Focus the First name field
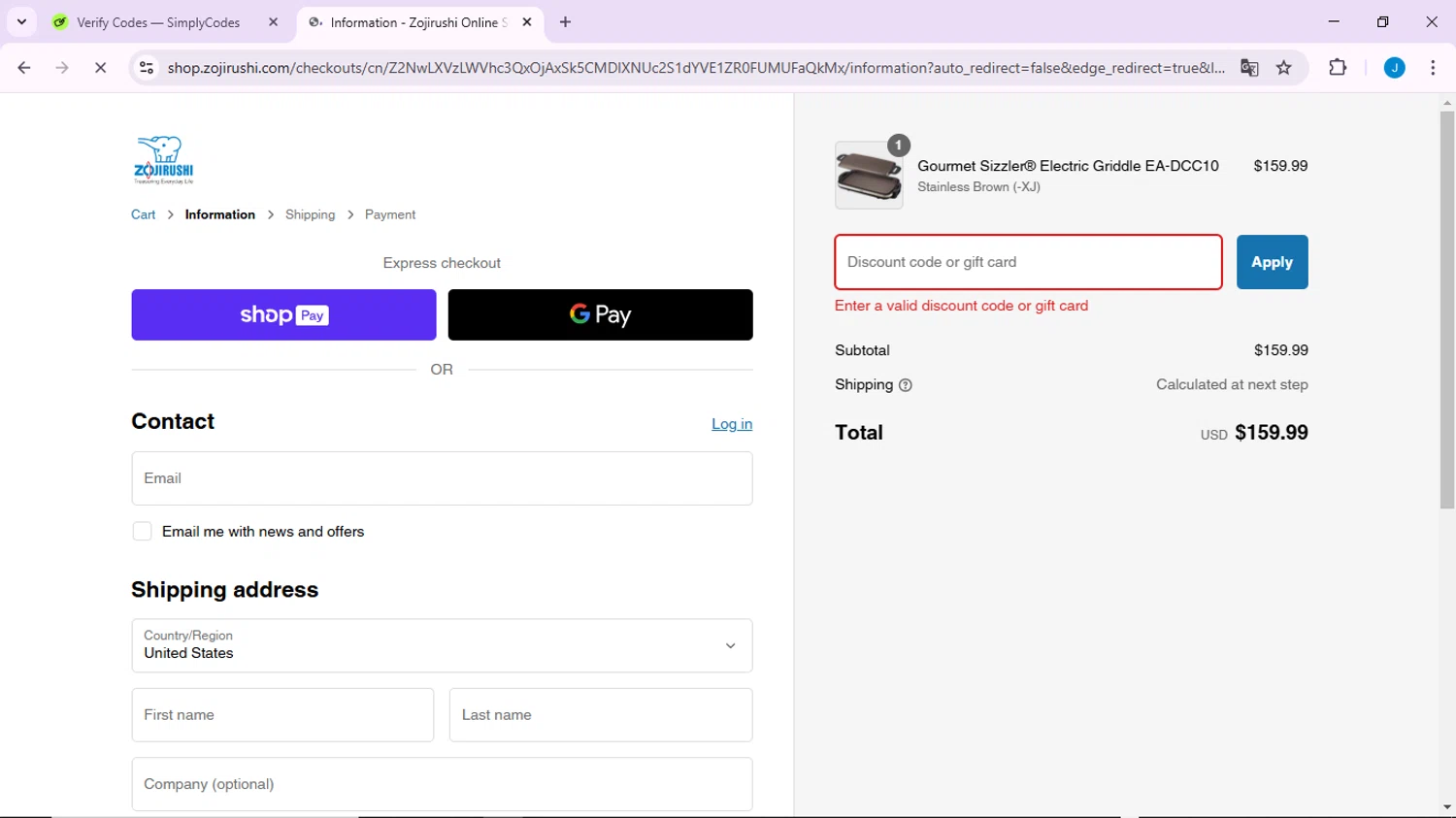Viewport: 1456px width, 818px height. (282, 715)
